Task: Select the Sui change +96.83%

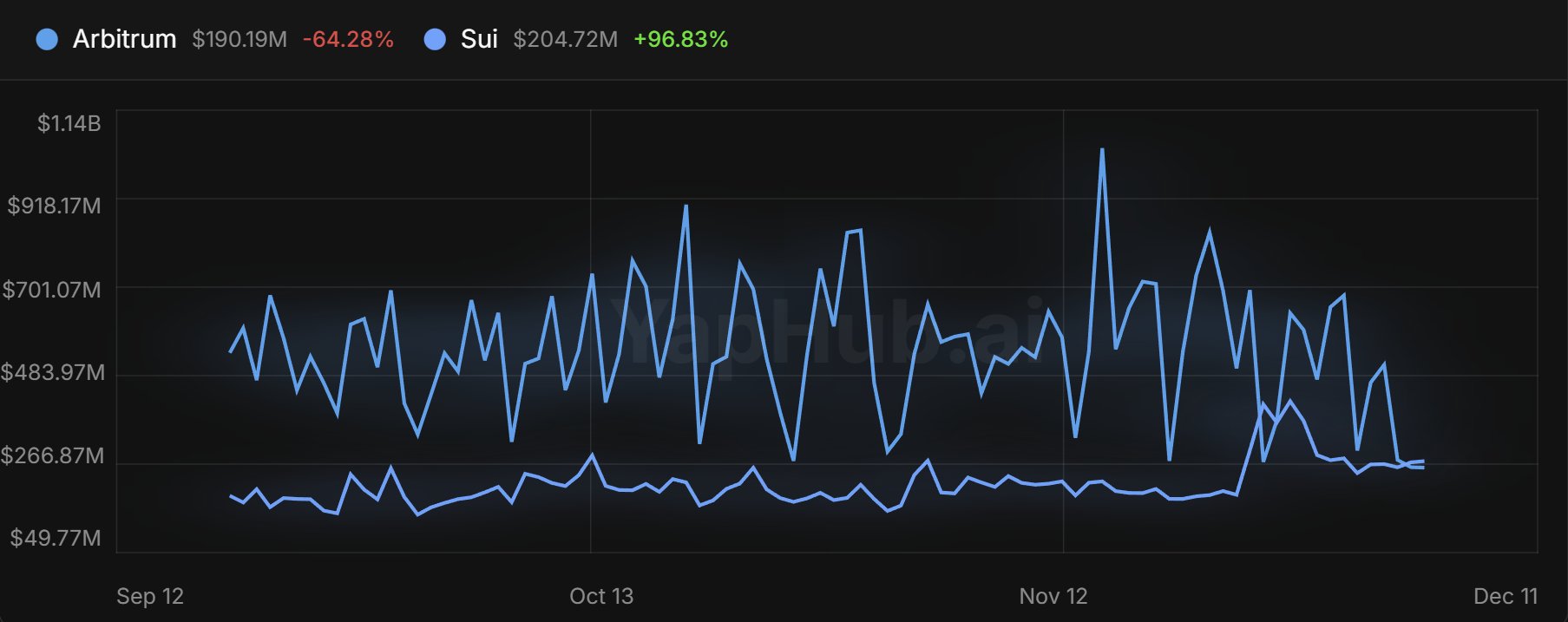Action: click(x=681, y=39)
